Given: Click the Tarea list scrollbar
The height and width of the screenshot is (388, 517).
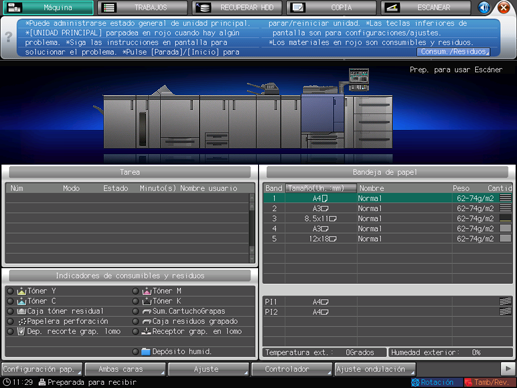Looking at the screenshot, I should tap(252, 228).
